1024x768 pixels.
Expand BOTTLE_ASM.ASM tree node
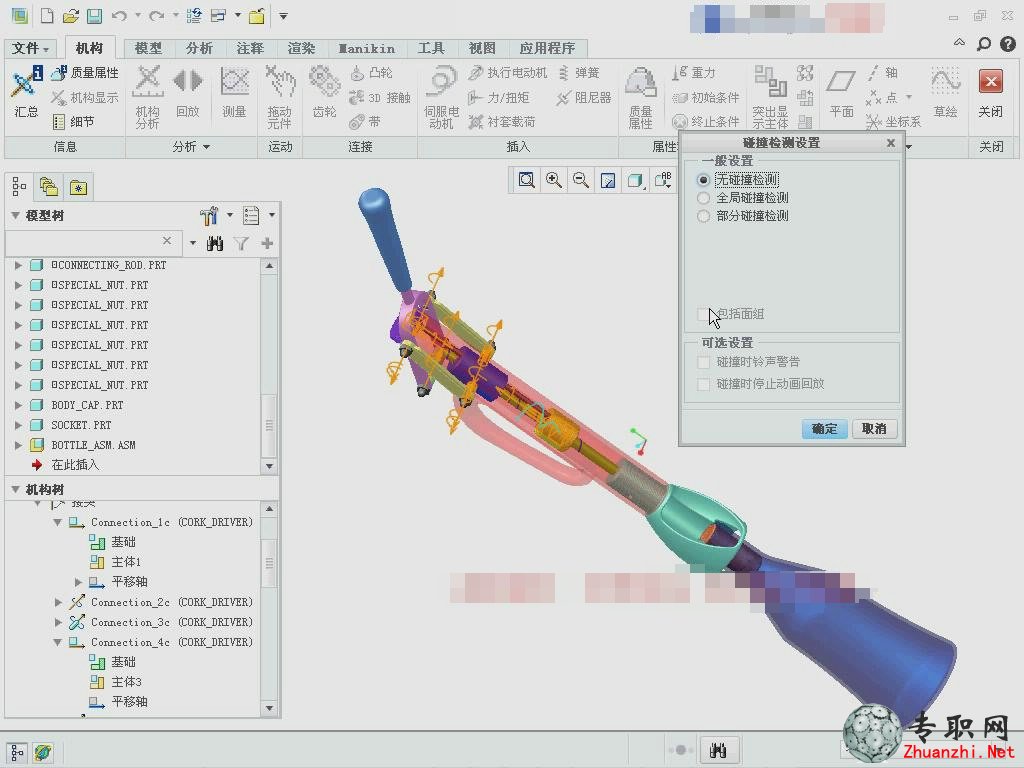18,445
